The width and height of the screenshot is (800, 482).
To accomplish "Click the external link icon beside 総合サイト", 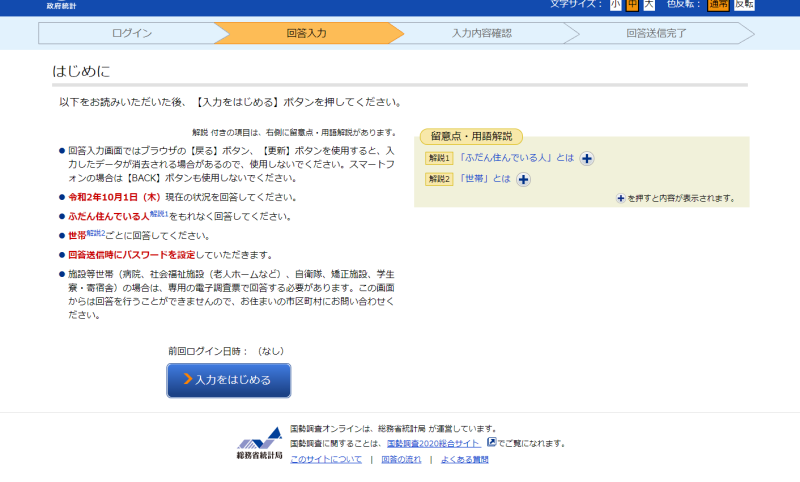I will 492,442.
